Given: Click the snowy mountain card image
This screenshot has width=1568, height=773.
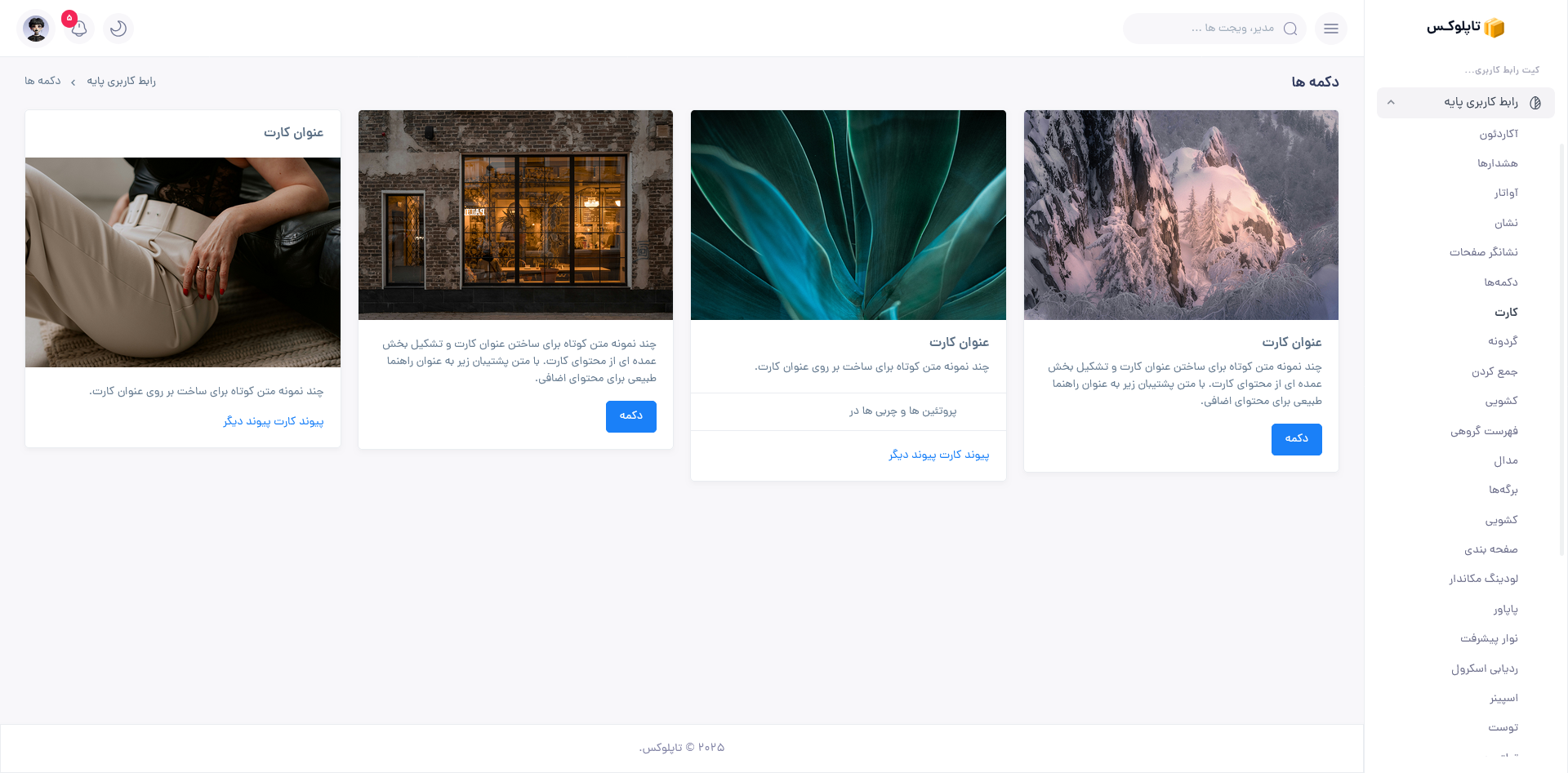Looking at the screenshot, I should pyautogui.click(x=1181, y=215).
